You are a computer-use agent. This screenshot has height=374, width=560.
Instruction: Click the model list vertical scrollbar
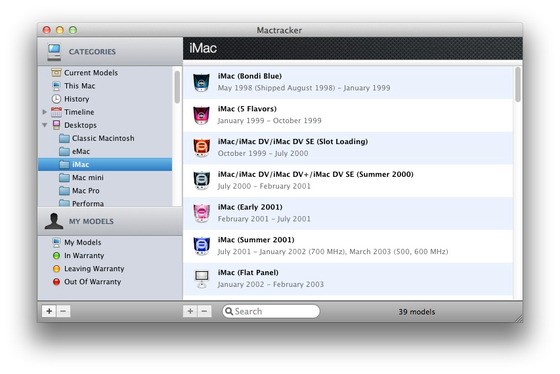(x=518, y=85)
